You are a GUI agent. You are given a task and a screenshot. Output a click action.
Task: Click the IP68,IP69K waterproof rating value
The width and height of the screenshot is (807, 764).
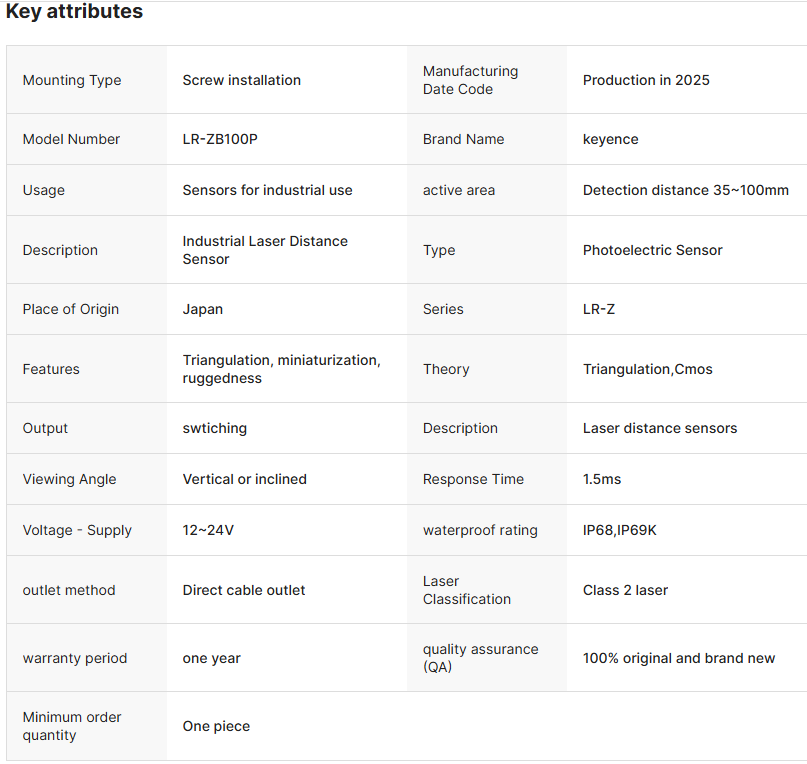(620, 530)
